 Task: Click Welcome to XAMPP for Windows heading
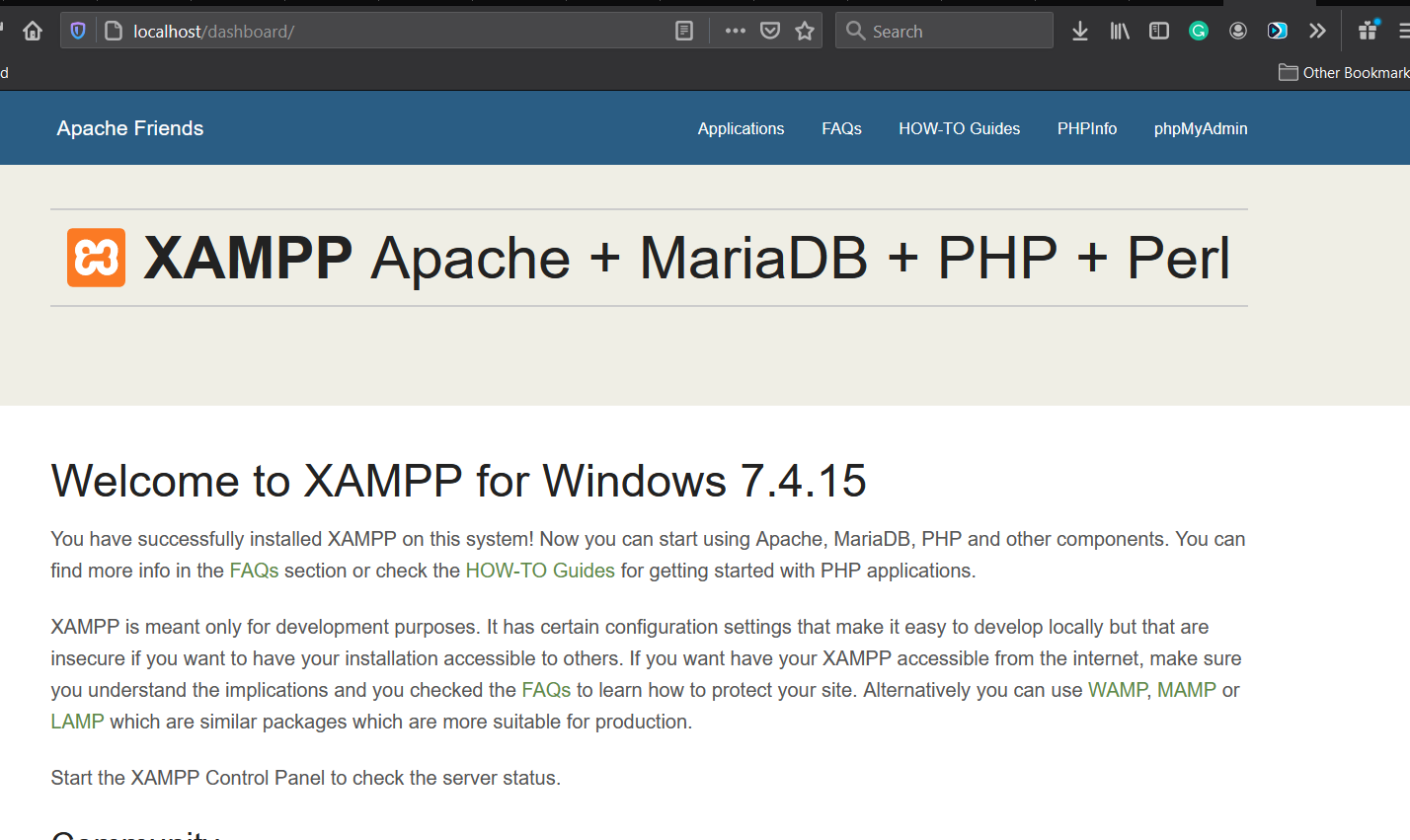point(458,481)
